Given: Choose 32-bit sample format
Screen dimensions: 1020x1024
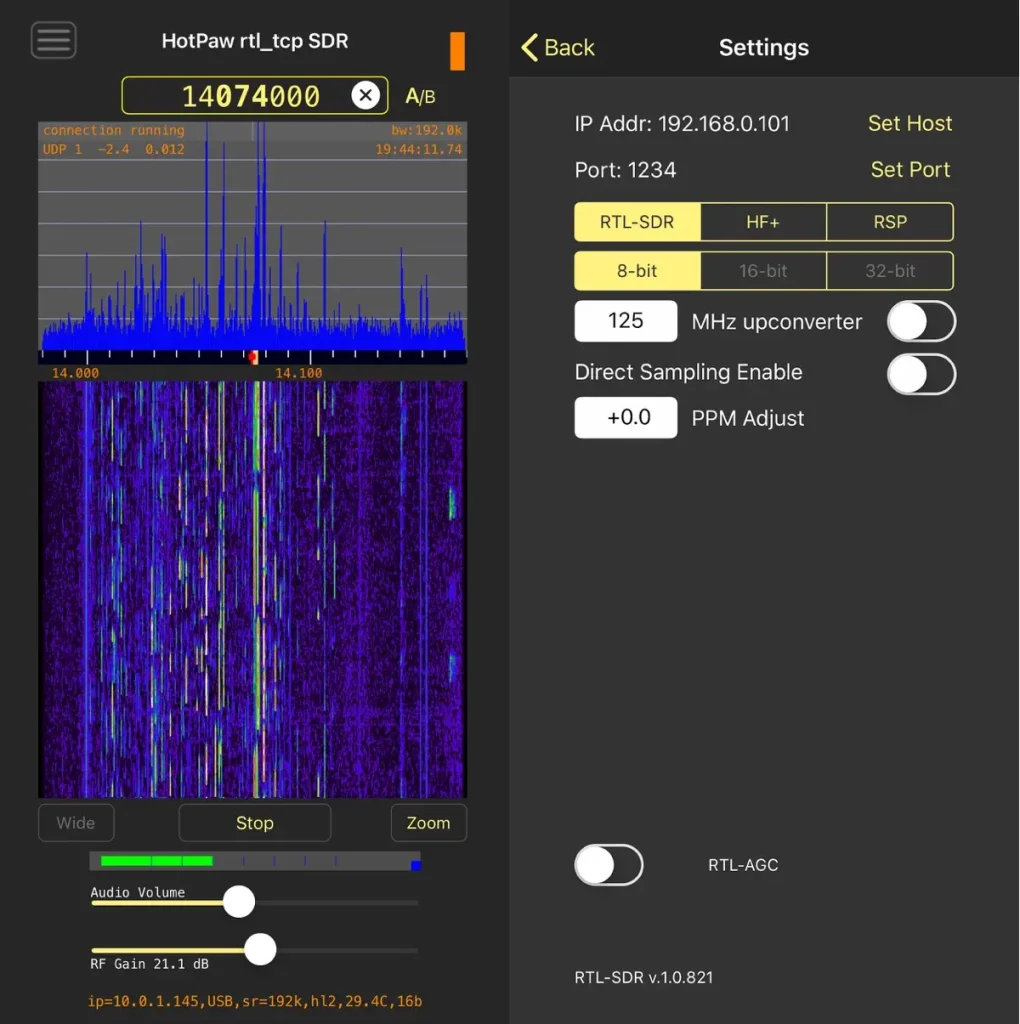Looking at the screenshot, I should click(890, 271).
